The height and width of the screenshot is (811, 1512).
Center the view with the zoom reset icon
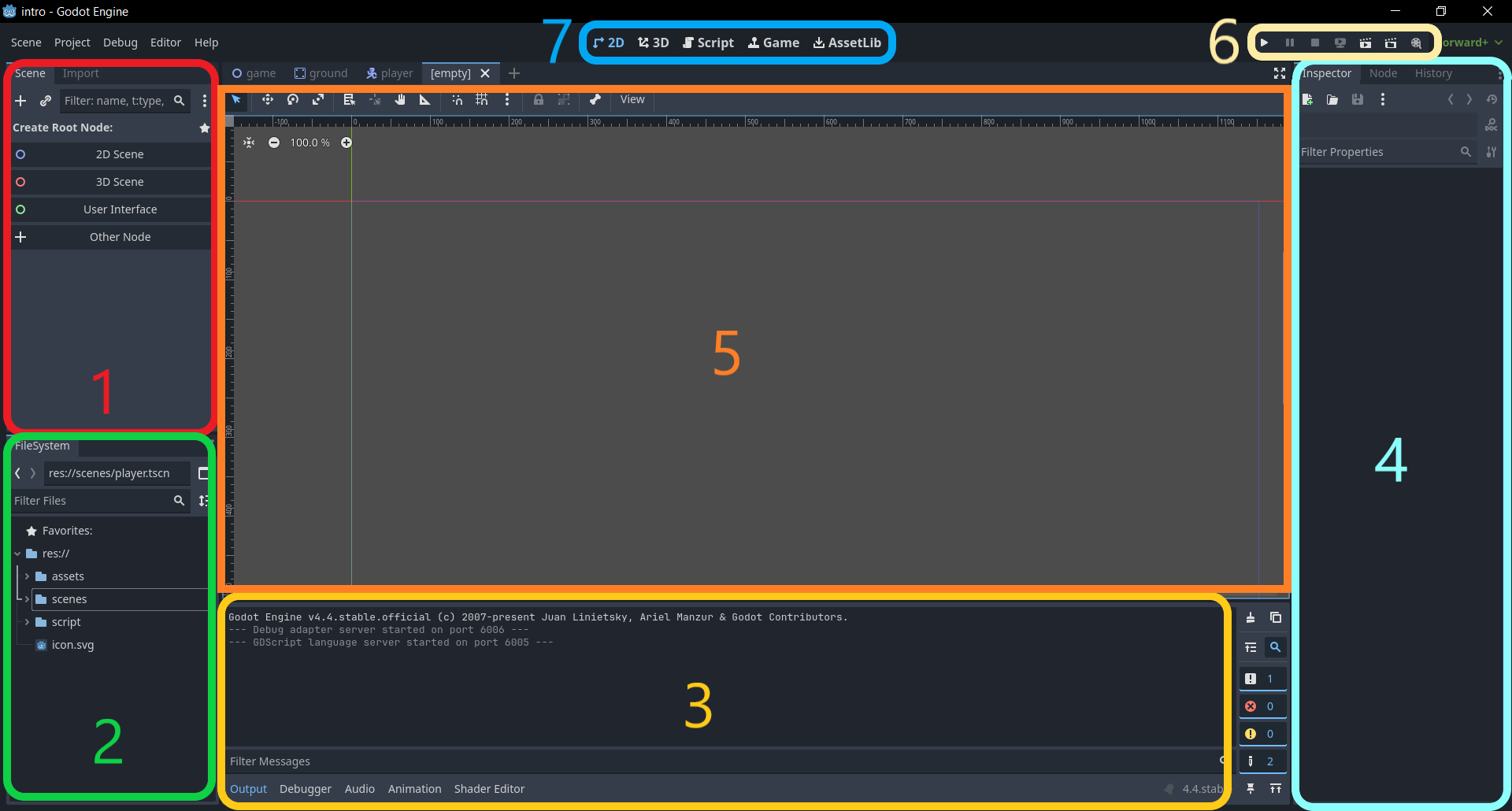[249, 143]
